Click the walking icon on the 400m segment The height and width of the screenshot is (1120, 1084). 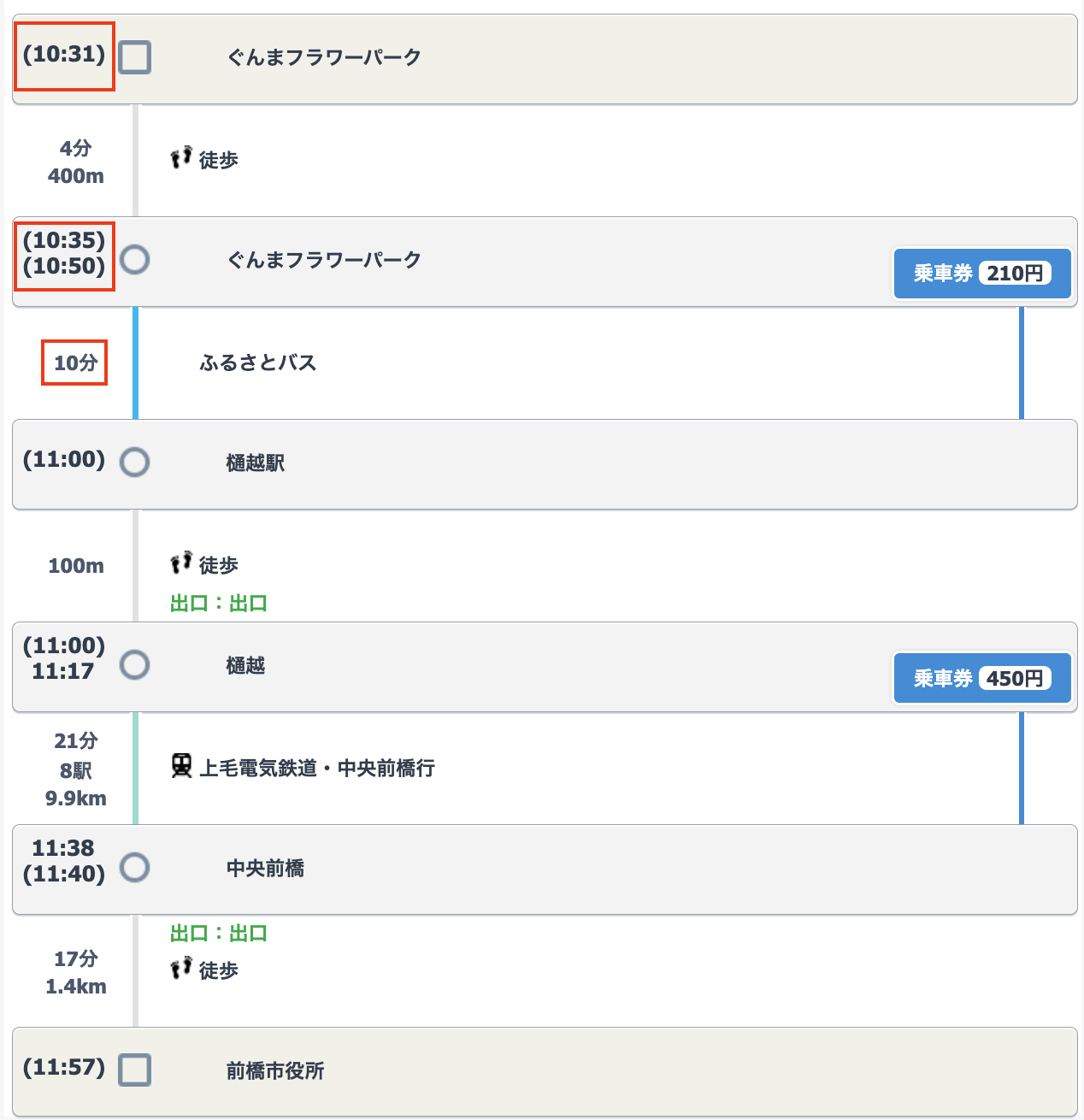pos(181,157)
